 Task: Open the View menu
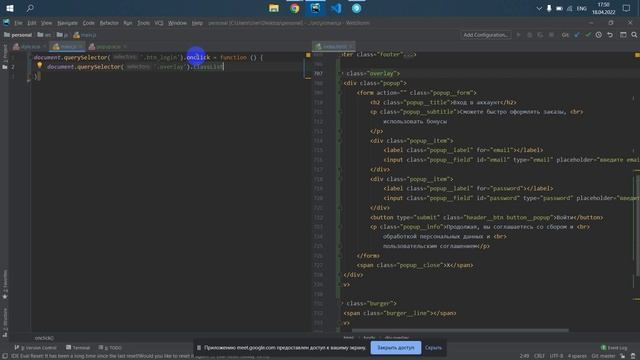pos(47,23)
